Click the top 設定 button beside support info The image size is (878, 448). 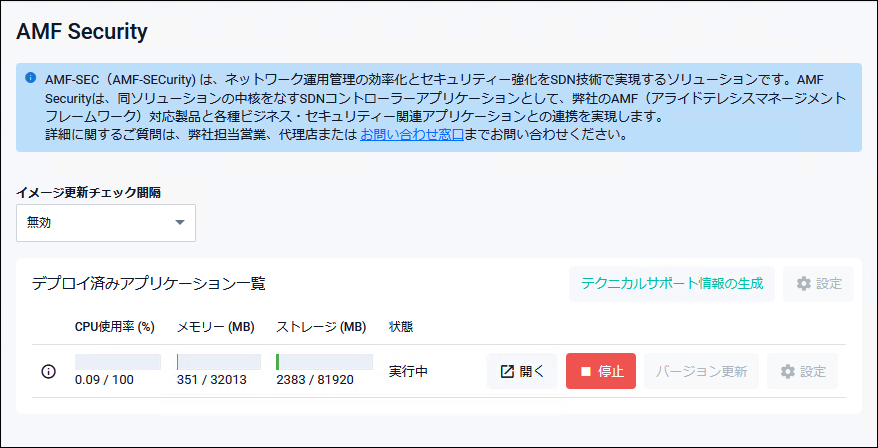[x=819, y=284]
